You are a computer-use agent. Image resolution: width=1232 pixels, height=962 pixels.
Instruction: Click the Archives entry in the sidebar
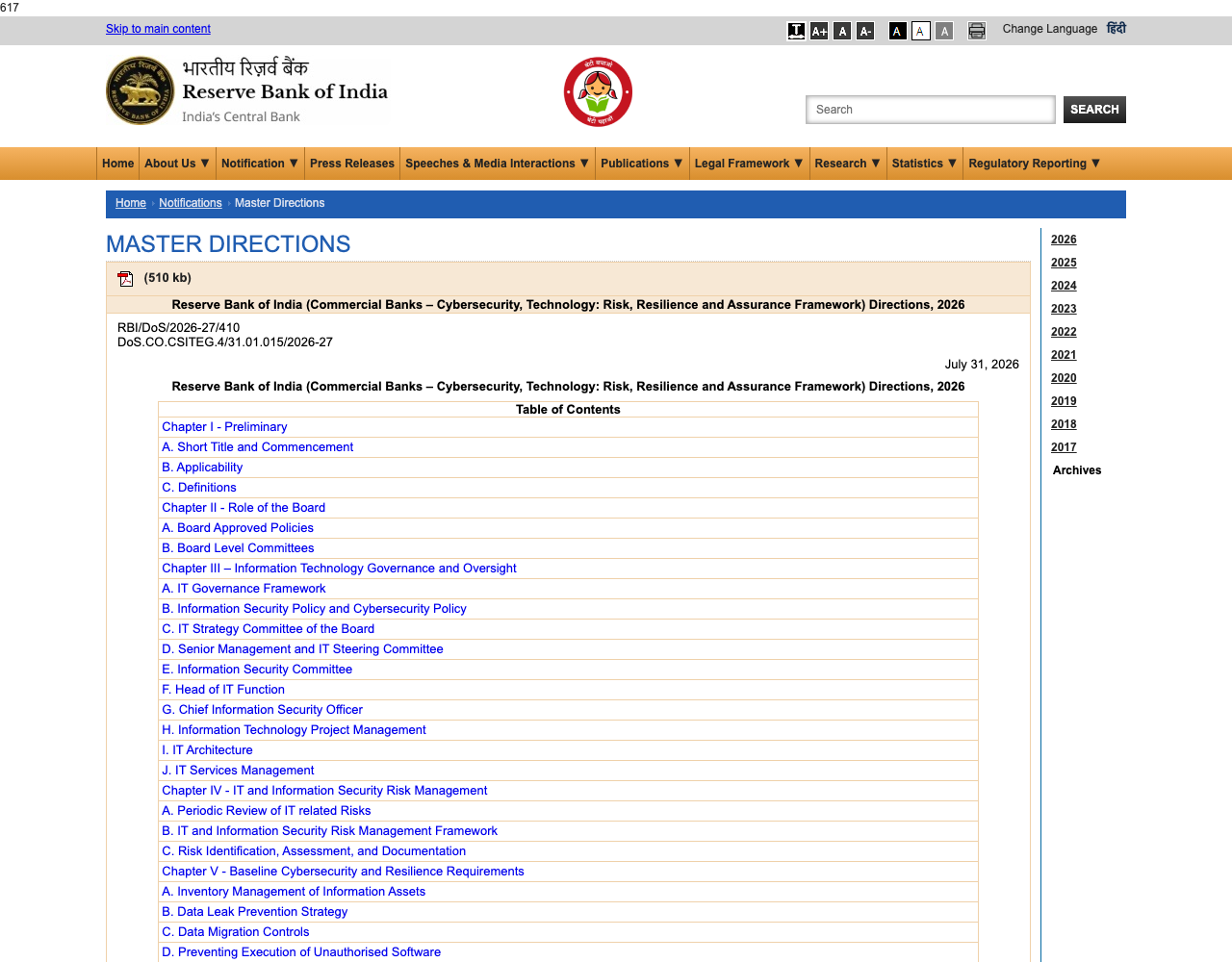(x=1077, y=470)
